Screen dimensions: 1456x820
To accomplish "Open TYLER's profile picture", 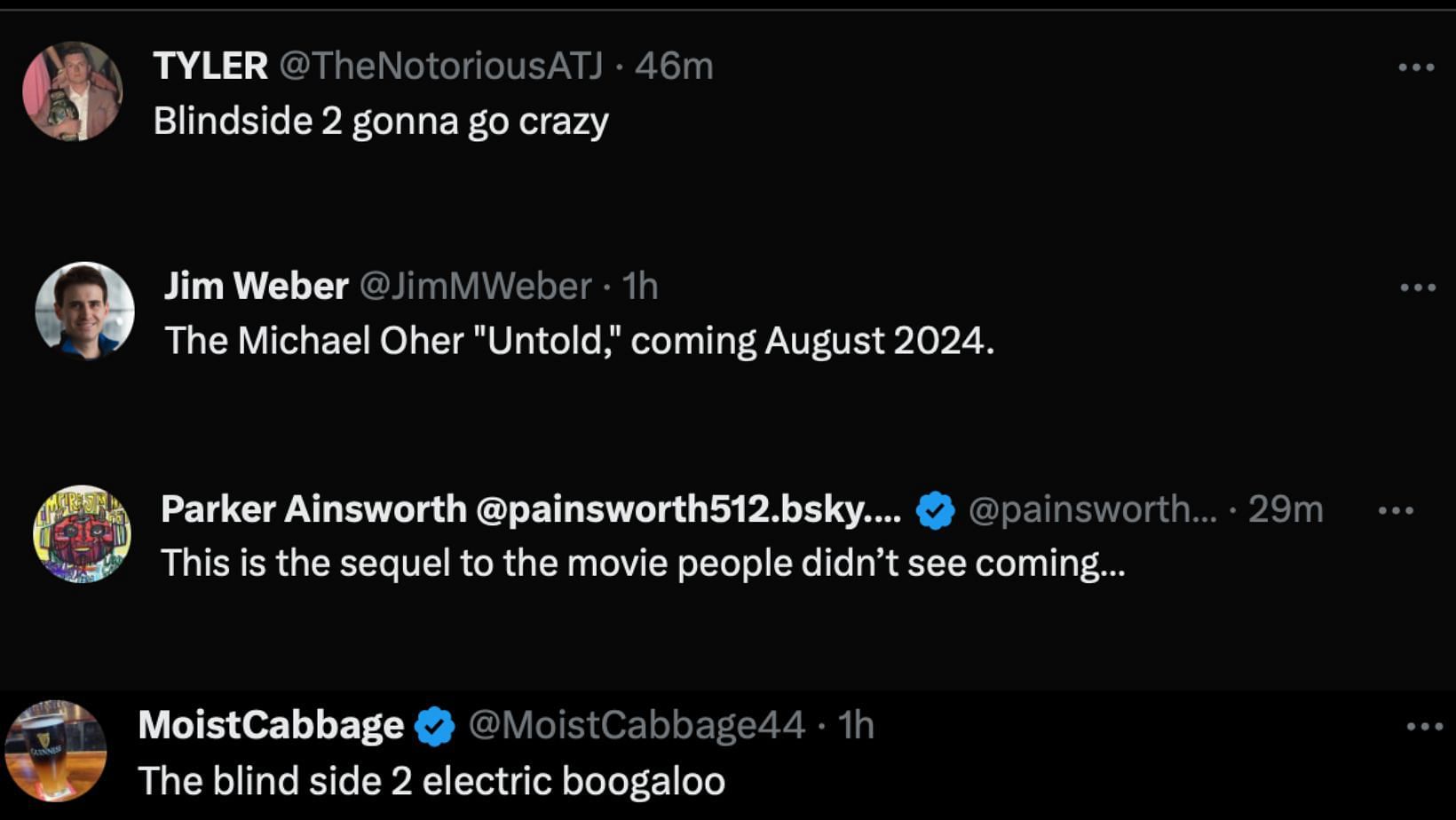I will tap(72, 91).
